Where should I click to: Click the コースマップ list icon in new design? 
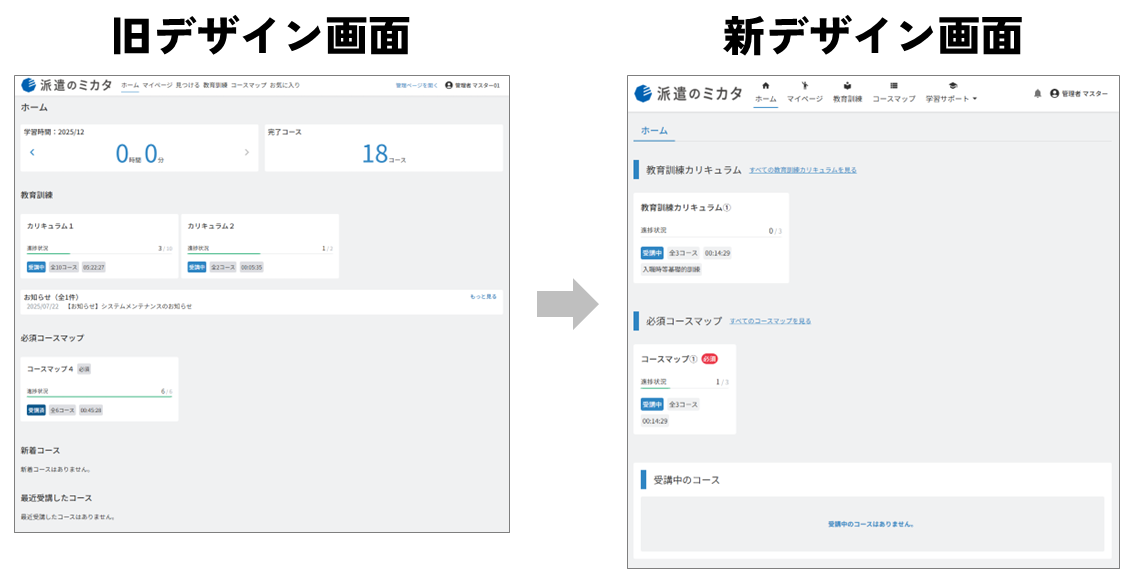click(893, 85)
